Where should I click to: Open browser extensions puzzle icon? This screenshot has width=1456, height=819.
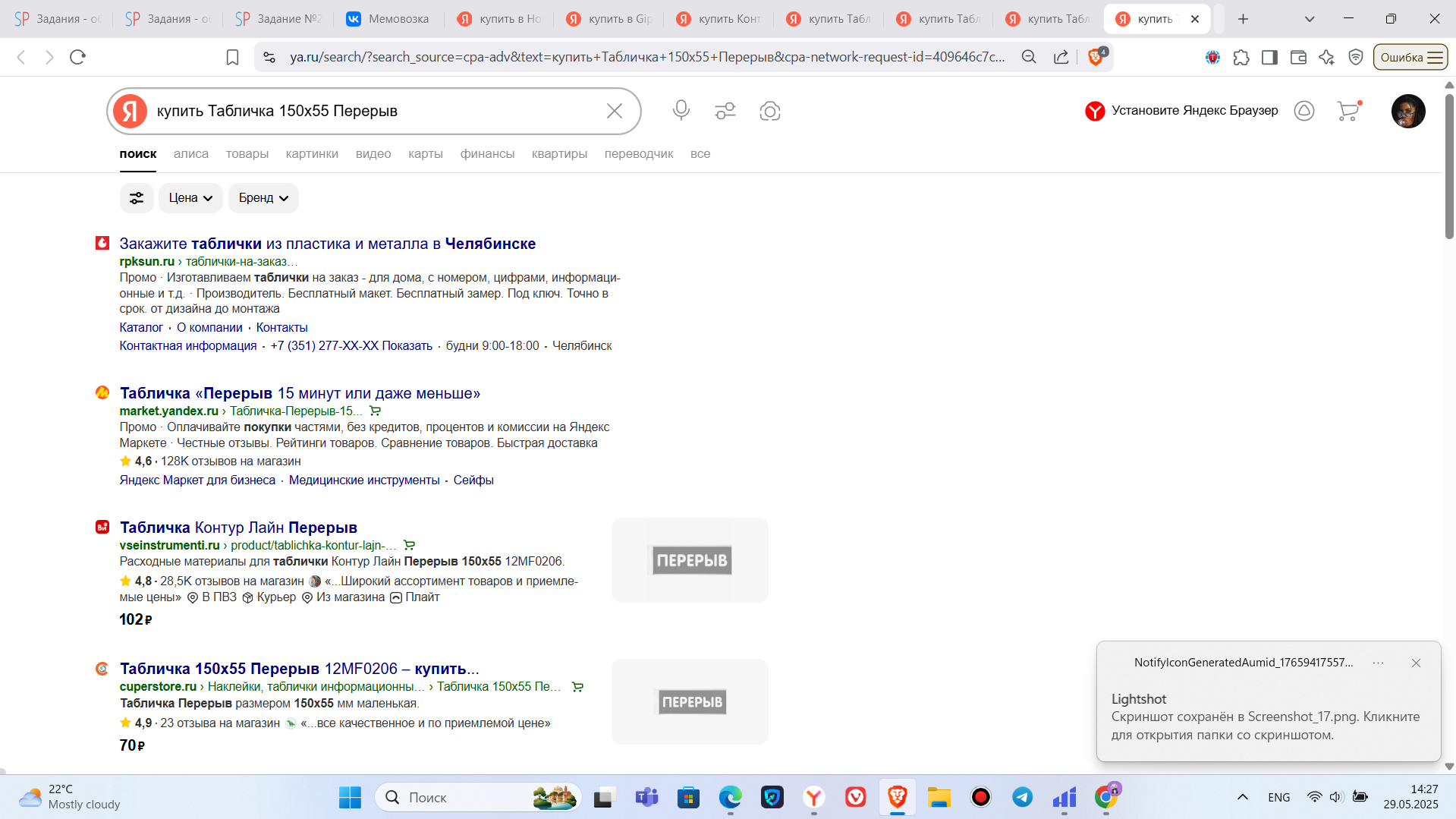pyautogui.click(x=1241, y=57)
